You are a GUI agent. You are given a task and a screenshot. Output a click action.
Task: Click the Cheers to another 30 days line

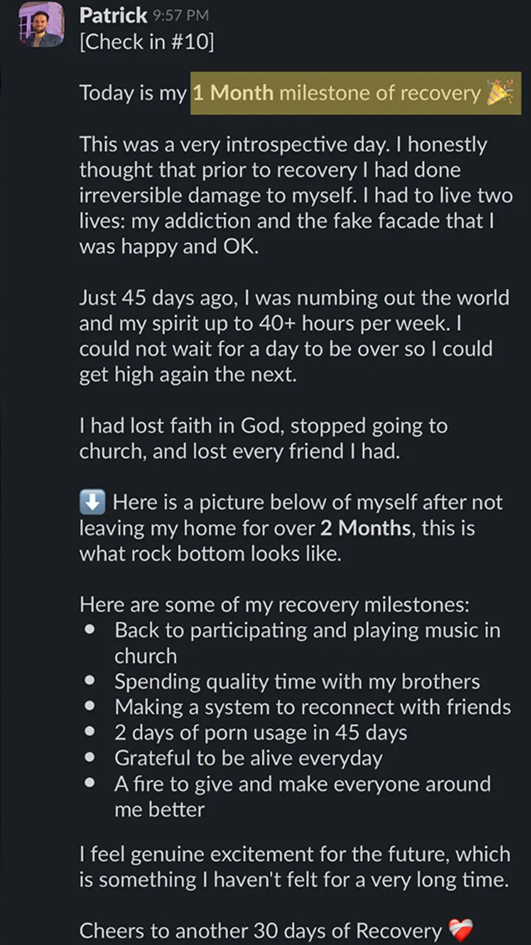tap(260, 931)
